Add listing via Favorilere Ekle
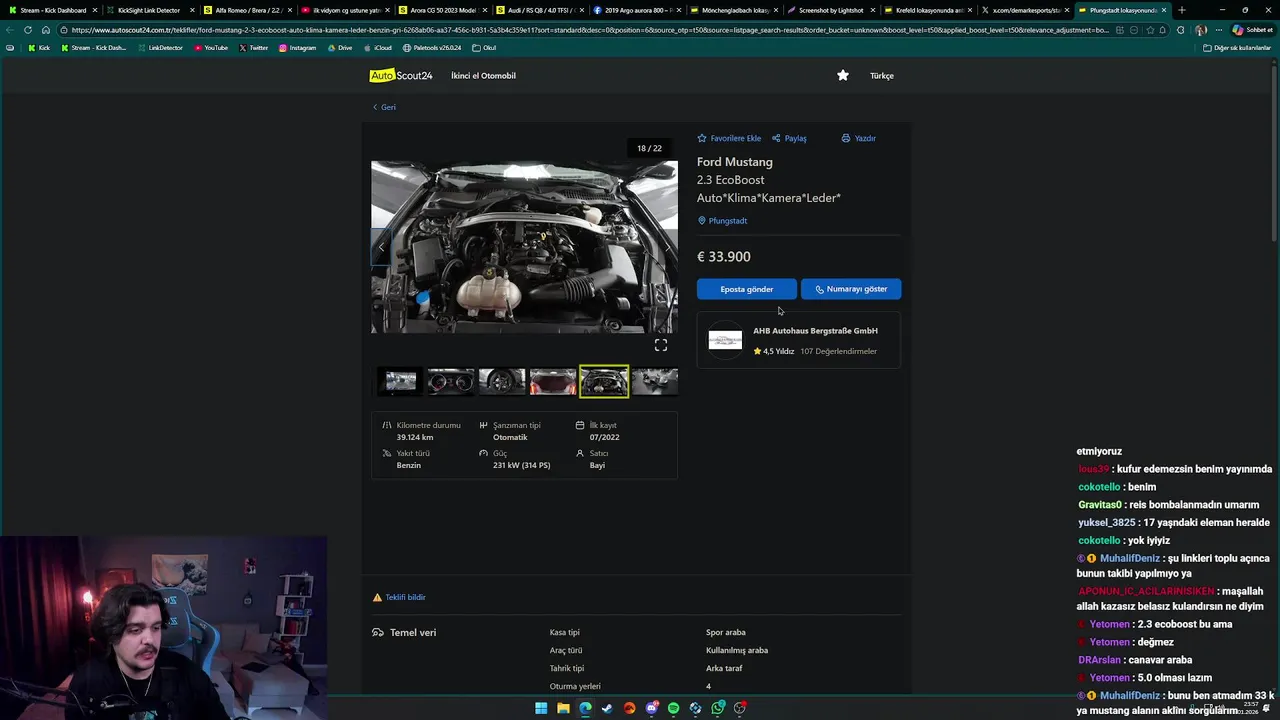This screenshot has height=720, width=1280. click(x=729, y=138)
